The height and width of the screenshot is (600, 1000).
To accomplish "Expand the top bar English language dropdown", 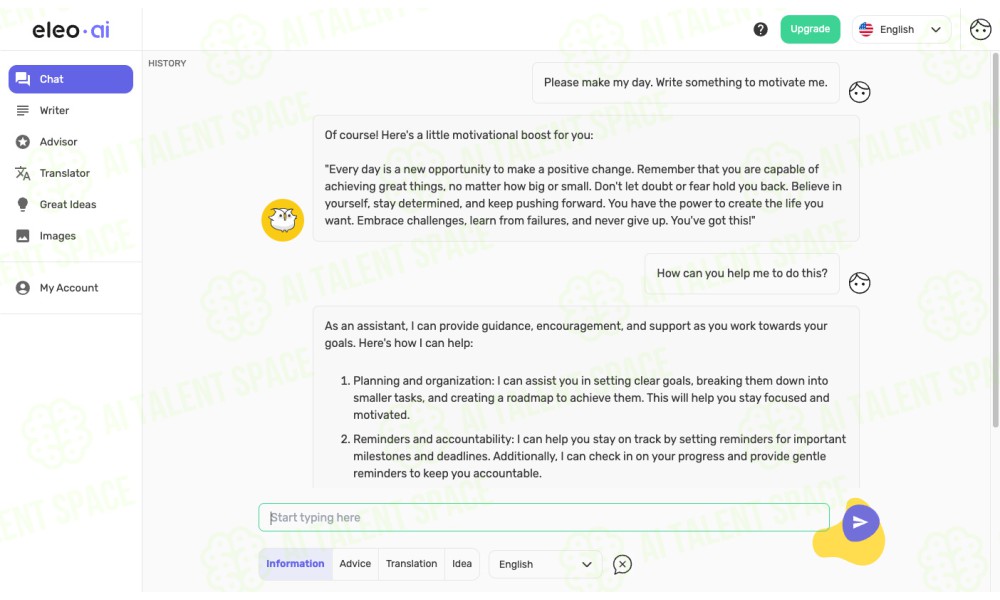I will point(901,29).
